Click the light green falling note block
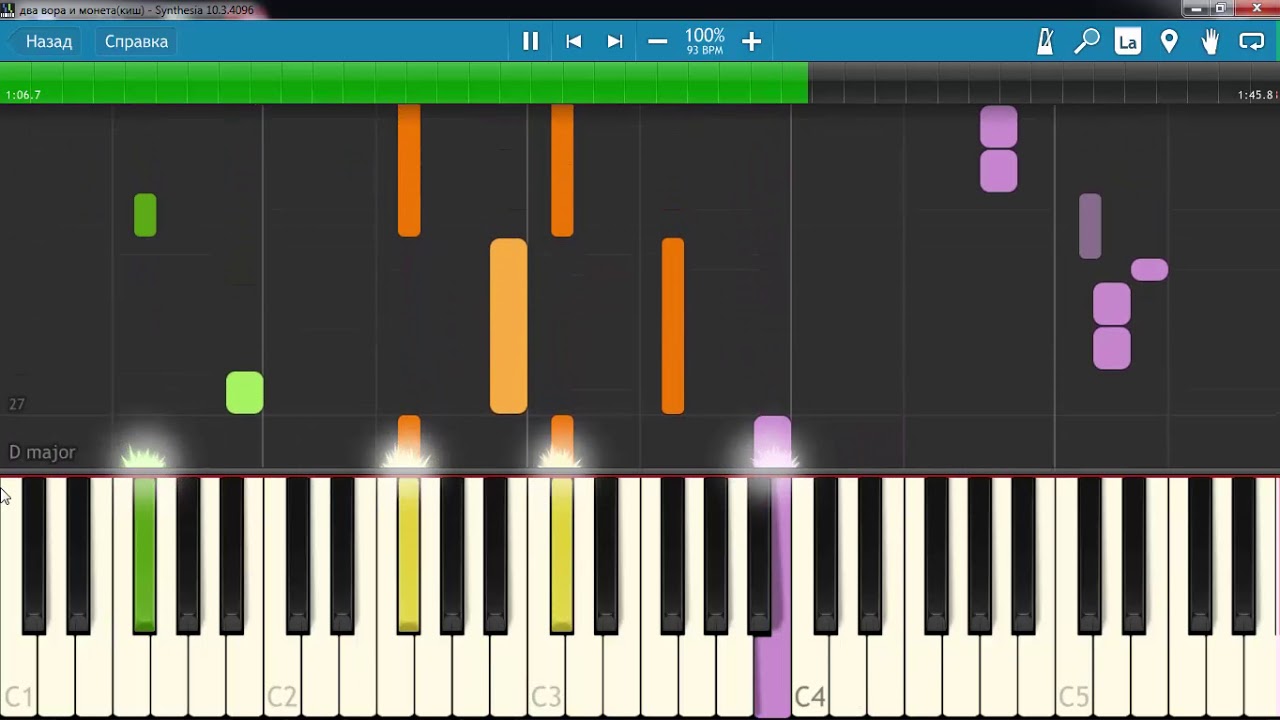Viewport: 1280px width, 720px height. [x=245, y=393]
